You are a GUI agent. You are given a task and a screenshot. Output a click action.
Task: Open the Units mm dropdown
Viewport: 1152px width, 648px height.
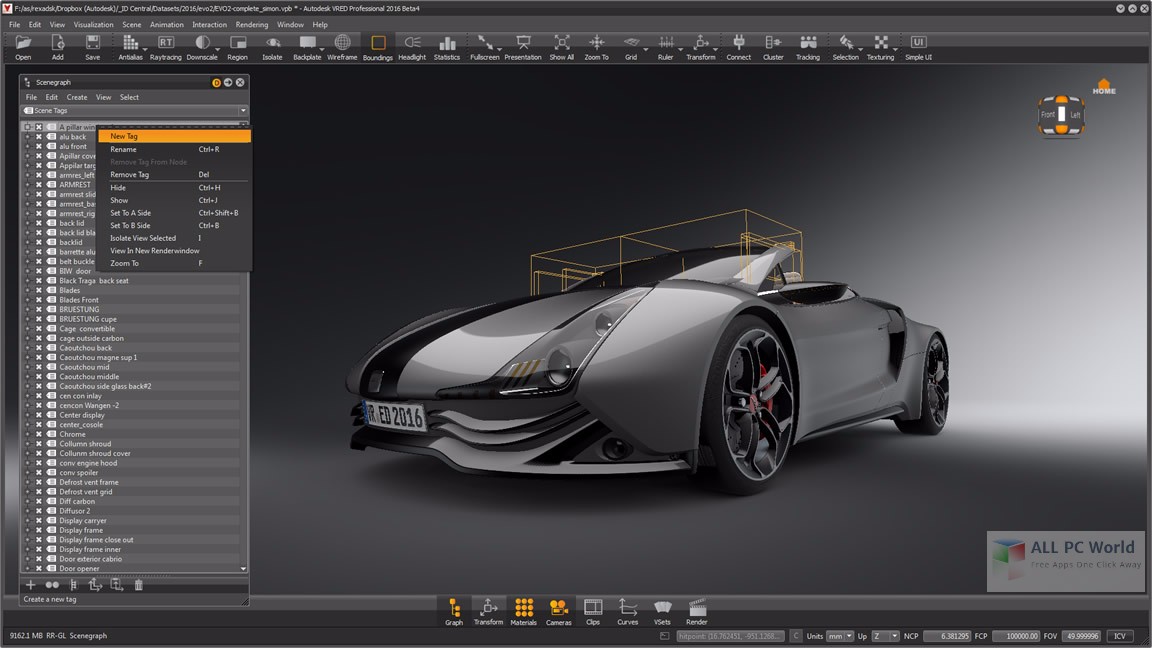(842, 636)
